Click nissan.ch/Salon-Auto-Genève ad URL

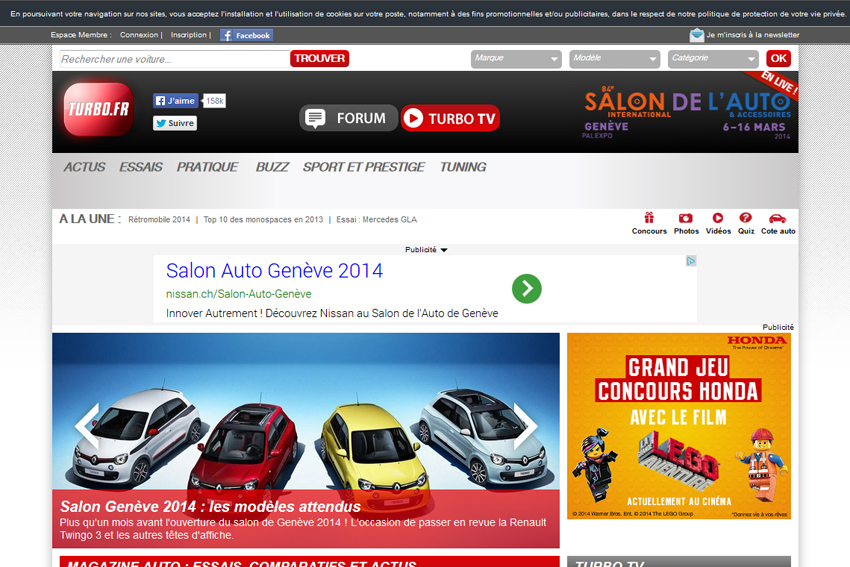coord(239,294)
